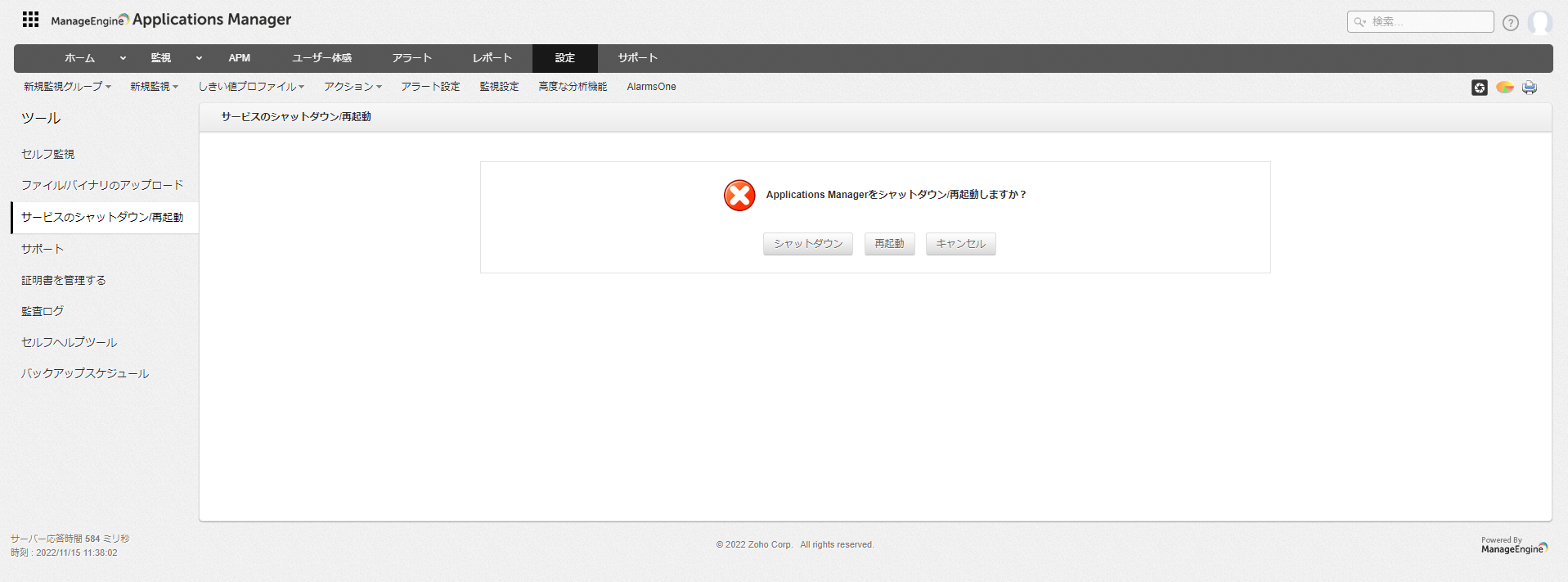Expand the ホーム menu chevron
Screen dimensions: 1568x582
click(123, 58)
